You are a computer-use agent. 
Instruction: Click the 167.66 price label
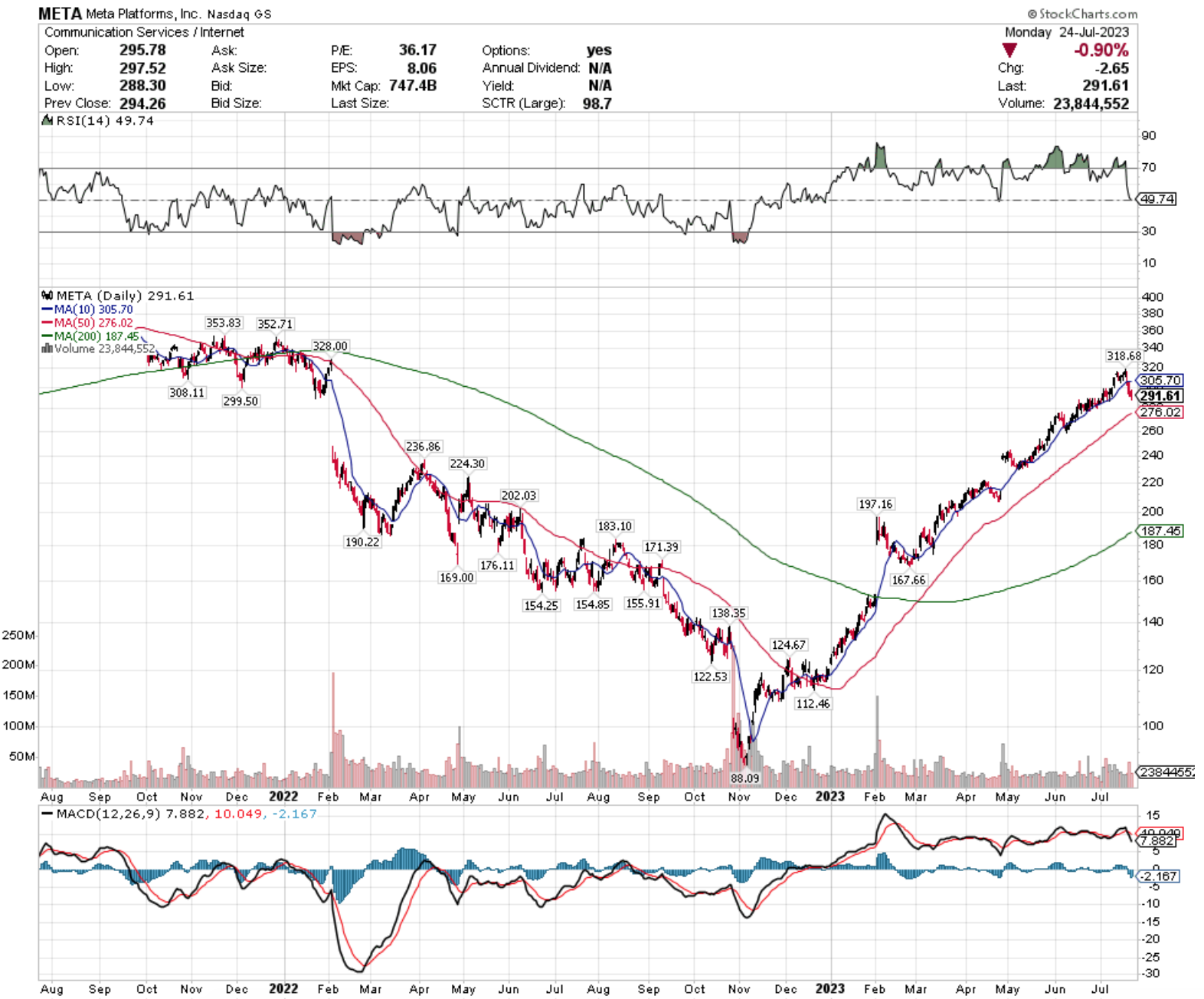(908, 580)
